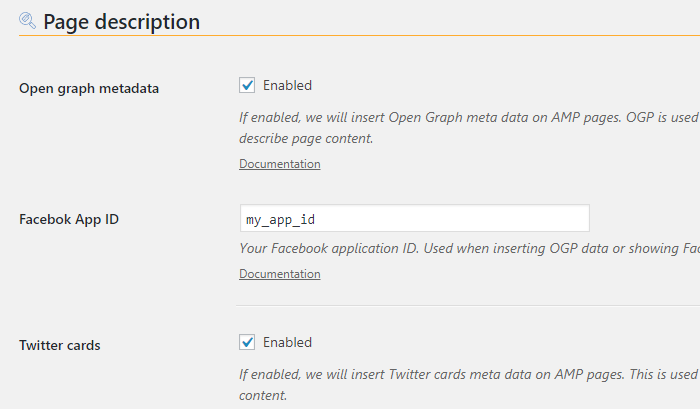Click the divider line above Twitter cards section
Viewport: 700px width, 409px height.
(x=468, y=306)
